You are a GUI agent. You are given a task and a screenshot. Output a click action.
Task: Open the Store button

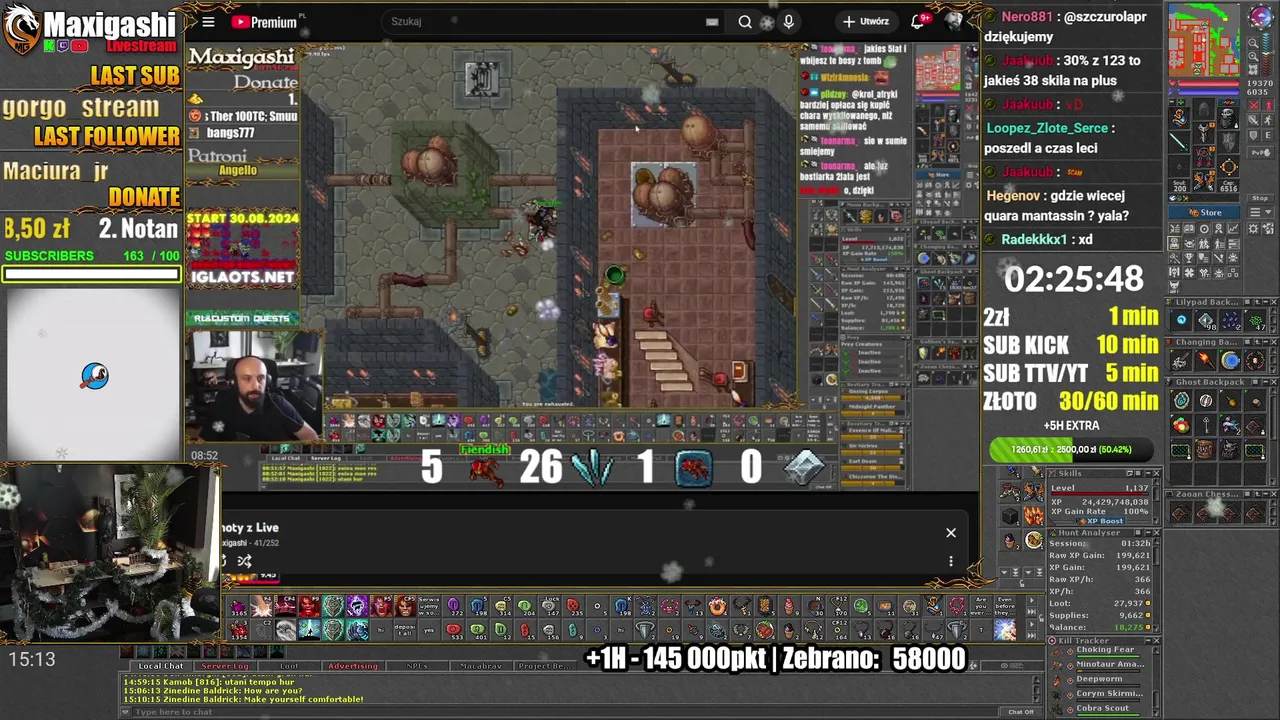coord(1204,212)
